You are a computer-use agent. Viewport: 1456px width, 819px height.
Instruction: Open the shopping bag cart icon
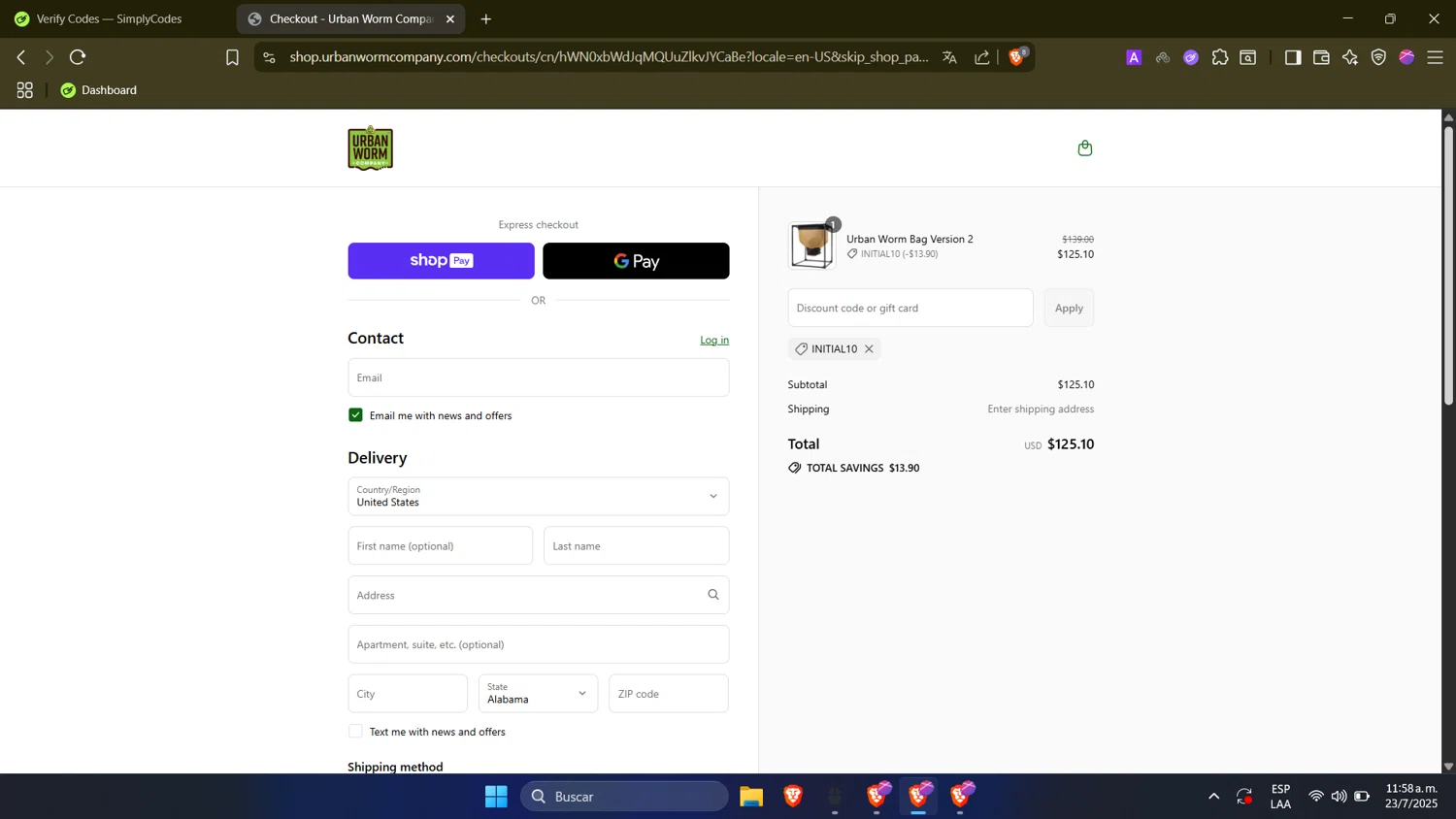pos(1085,148)
